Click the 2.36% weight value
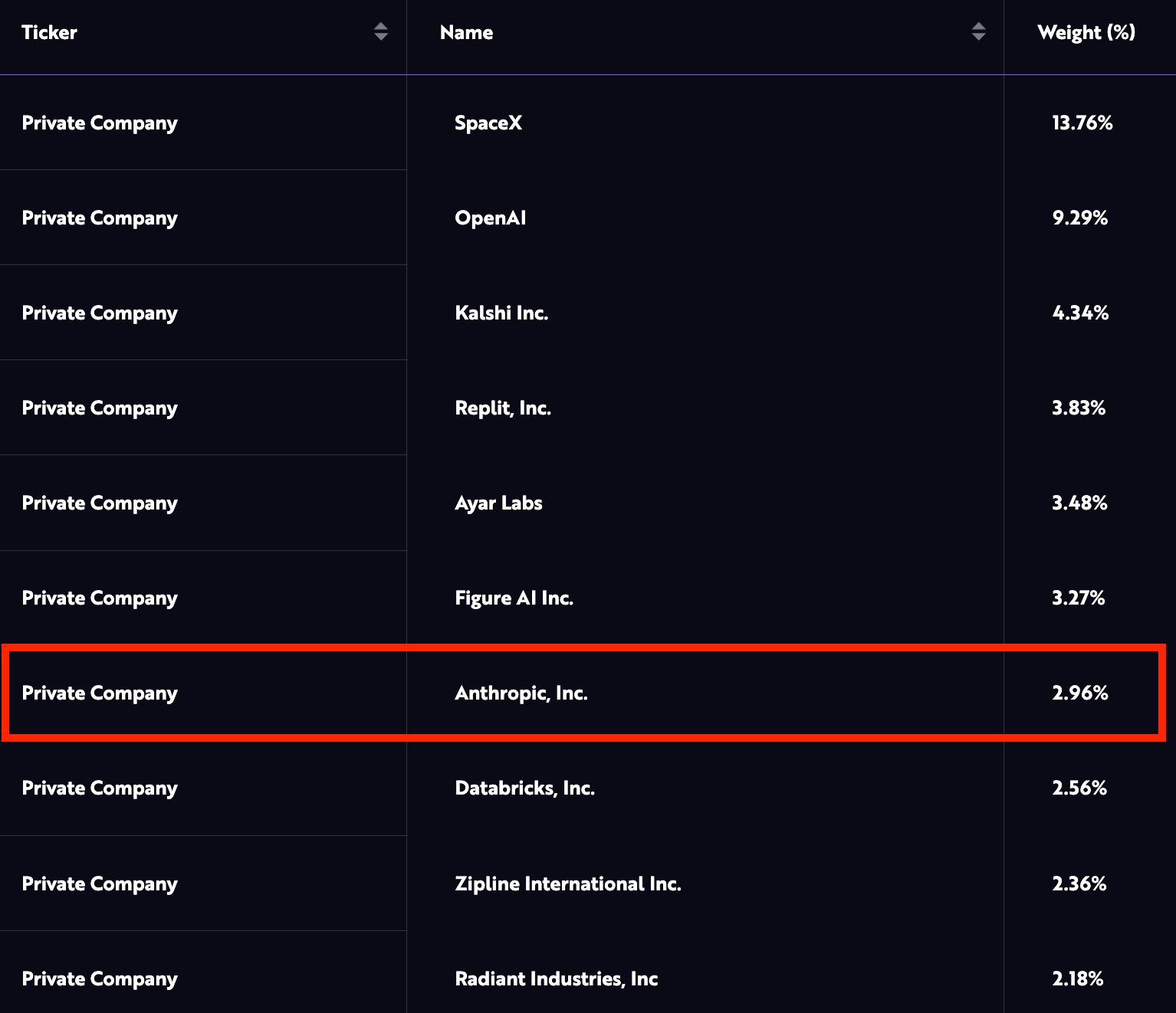 (1079, 884)
